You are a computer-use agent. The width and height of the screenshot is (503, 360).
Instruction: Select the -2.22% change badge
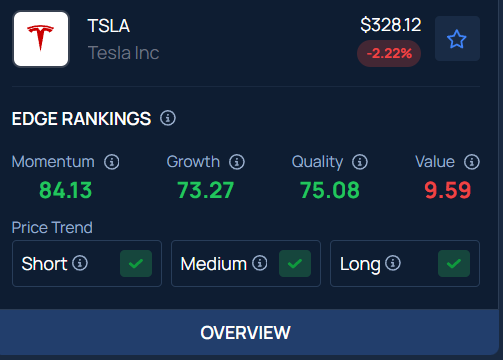coord(389,53)
